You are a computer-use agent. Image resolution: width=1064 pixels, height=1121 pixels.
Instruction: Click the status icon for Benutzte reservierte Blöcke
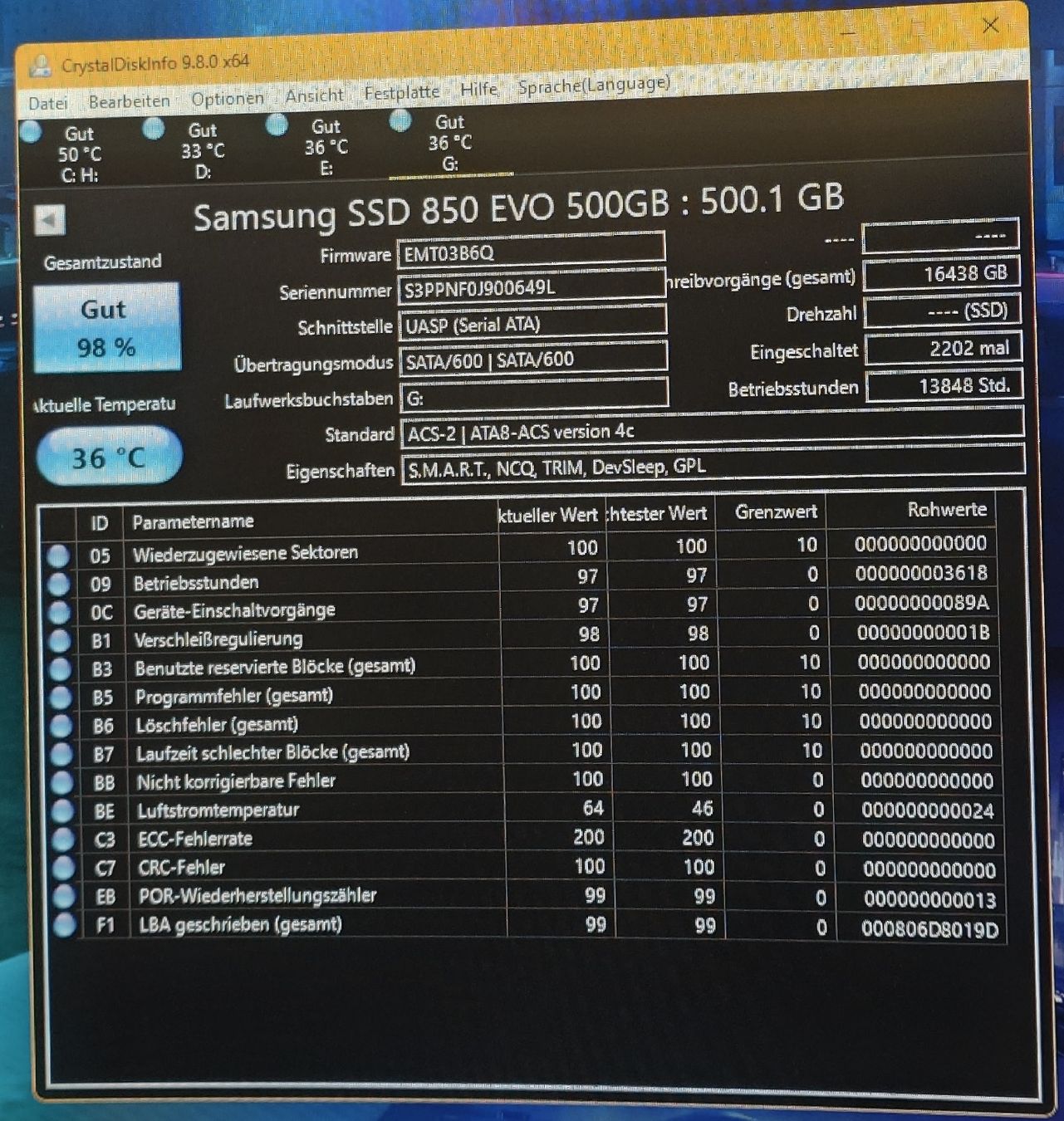coord(60,670)
